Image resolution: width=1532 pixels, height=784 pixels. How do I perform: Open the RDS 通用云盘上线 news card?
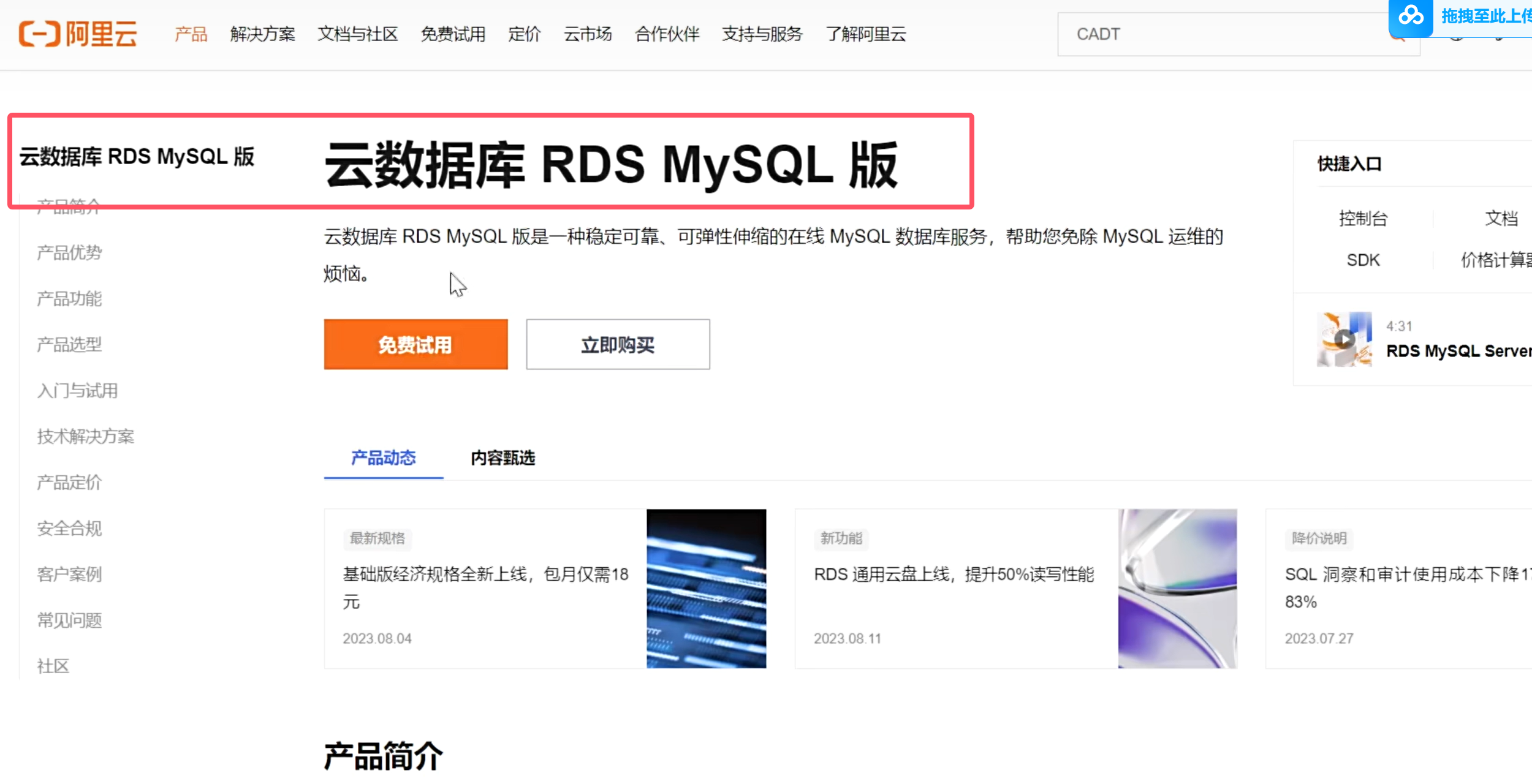click(954, 575)
